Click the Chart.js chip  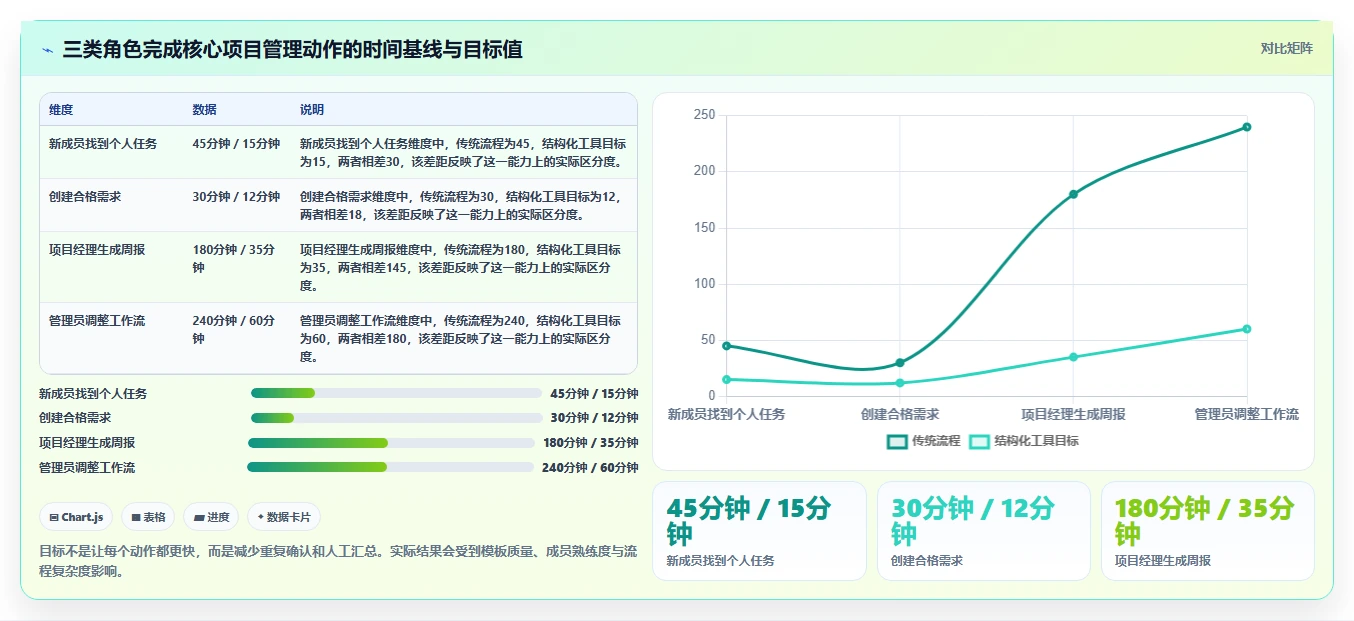77,517
